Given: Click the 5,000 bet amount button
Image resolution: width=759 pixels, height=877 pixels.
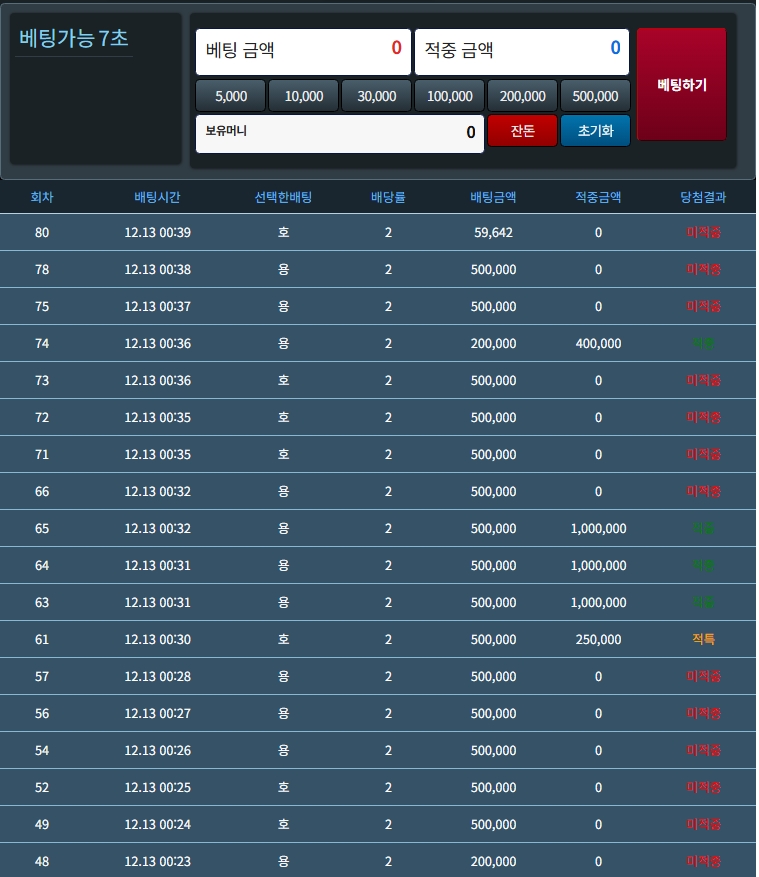Looking at the screenshot, I should pos(231,96).
